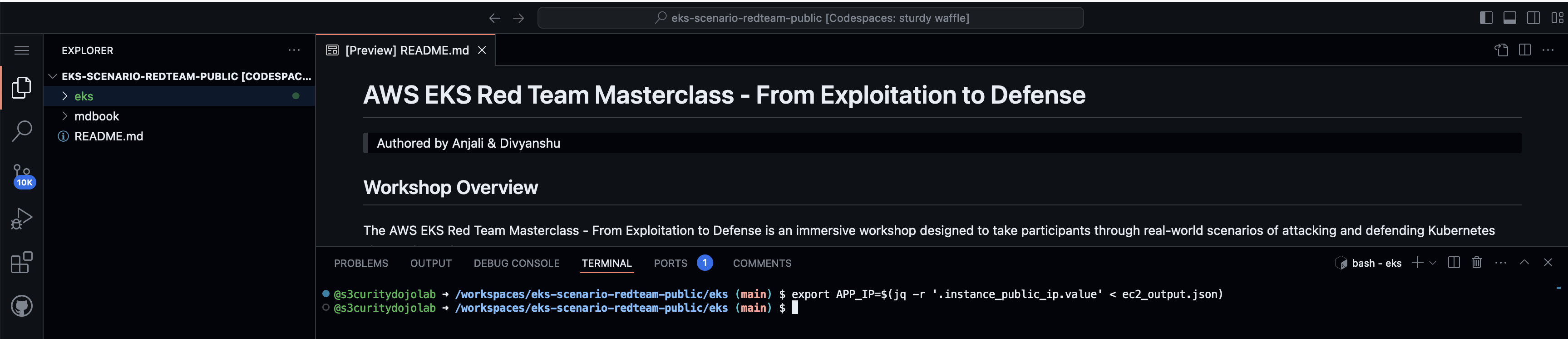Switch to the PROBLEMS panel tab
This screenshot has width=1568, height=339.
click(361, 264)
